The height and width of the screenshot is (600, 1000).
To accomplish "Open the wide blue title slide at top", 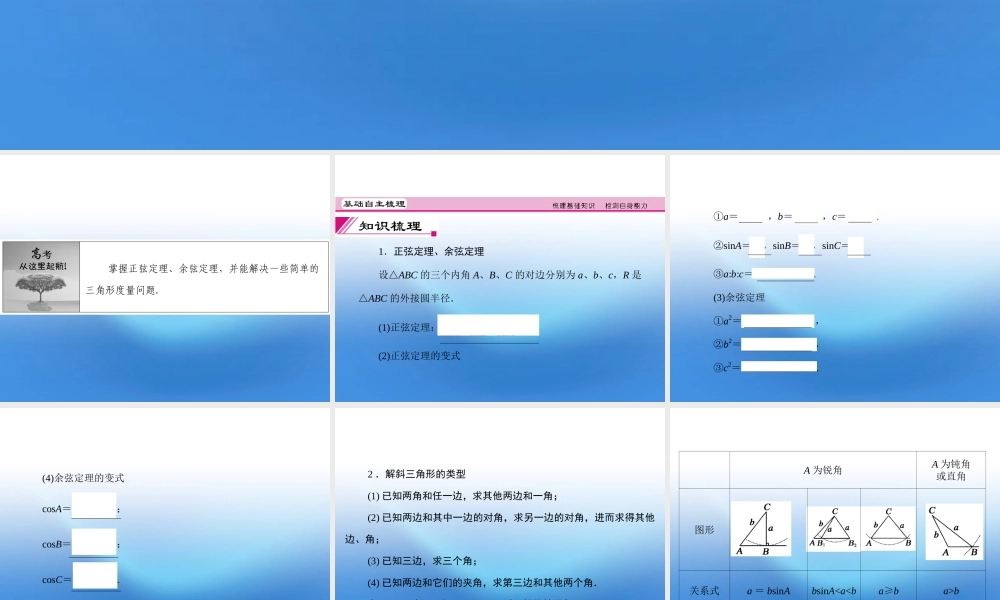I will tap(500, 75).
